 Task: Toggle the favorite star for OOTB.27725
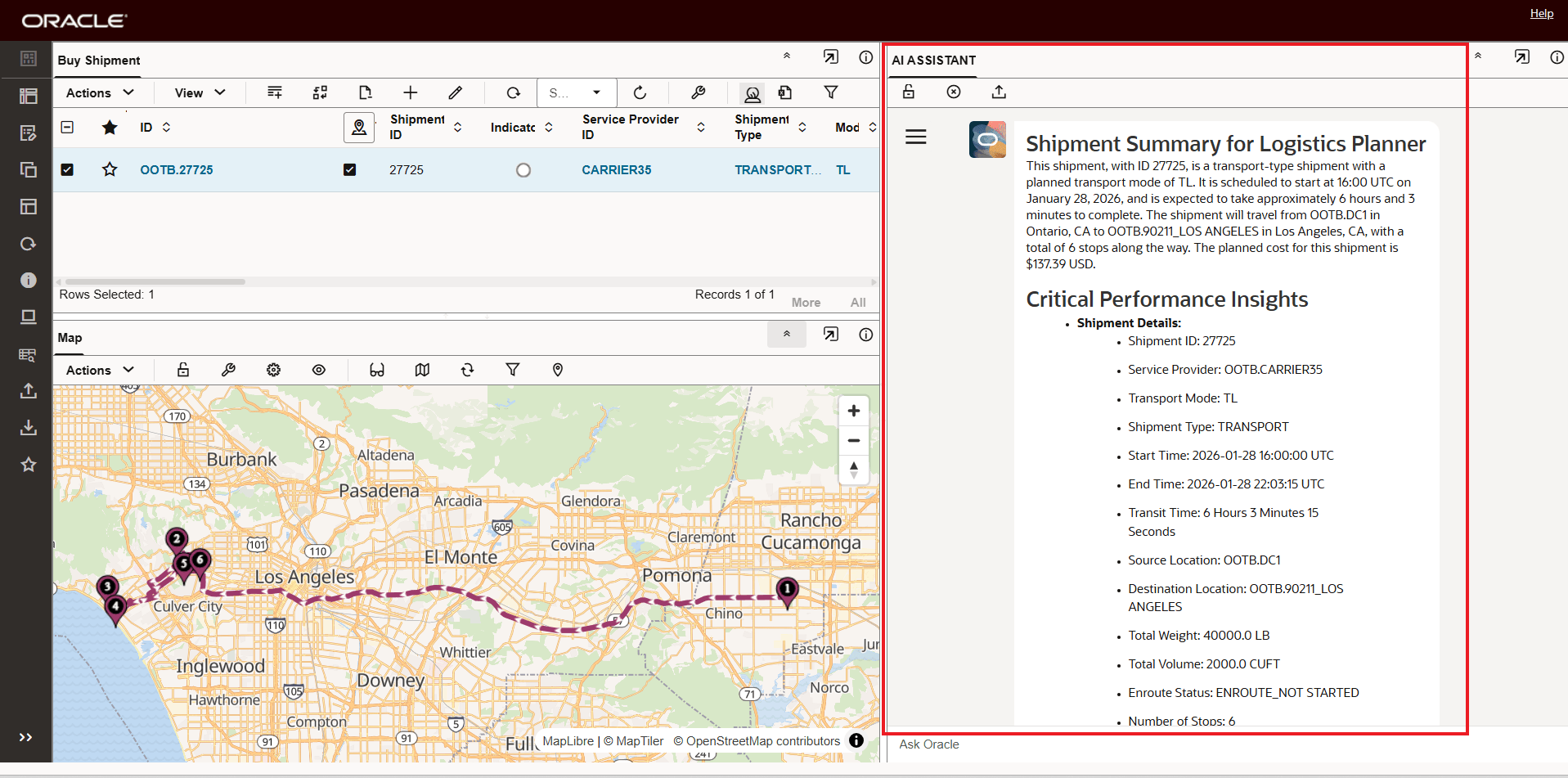click(110, 169)
